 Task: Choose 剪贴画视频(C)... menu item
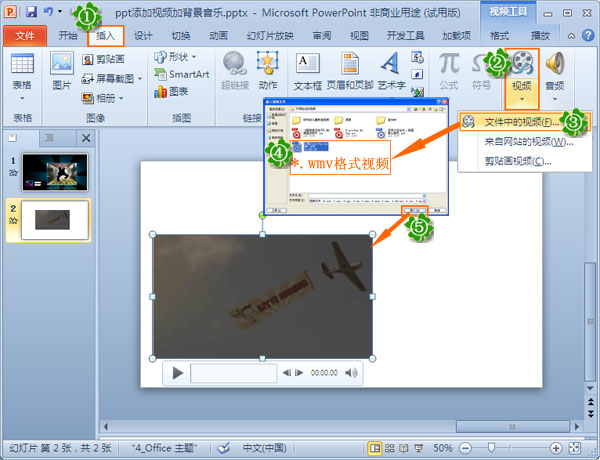[518, 161]
